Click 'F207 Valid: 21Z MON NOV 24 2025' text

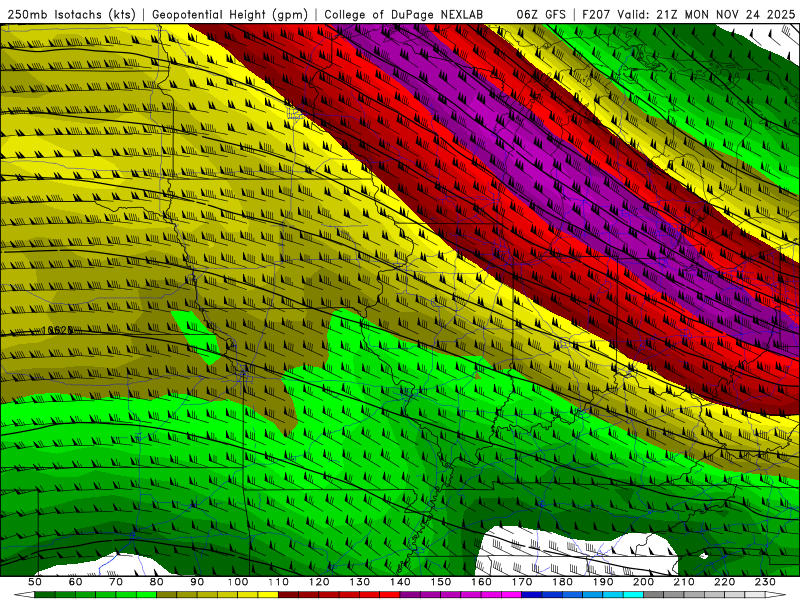[688, 14]
